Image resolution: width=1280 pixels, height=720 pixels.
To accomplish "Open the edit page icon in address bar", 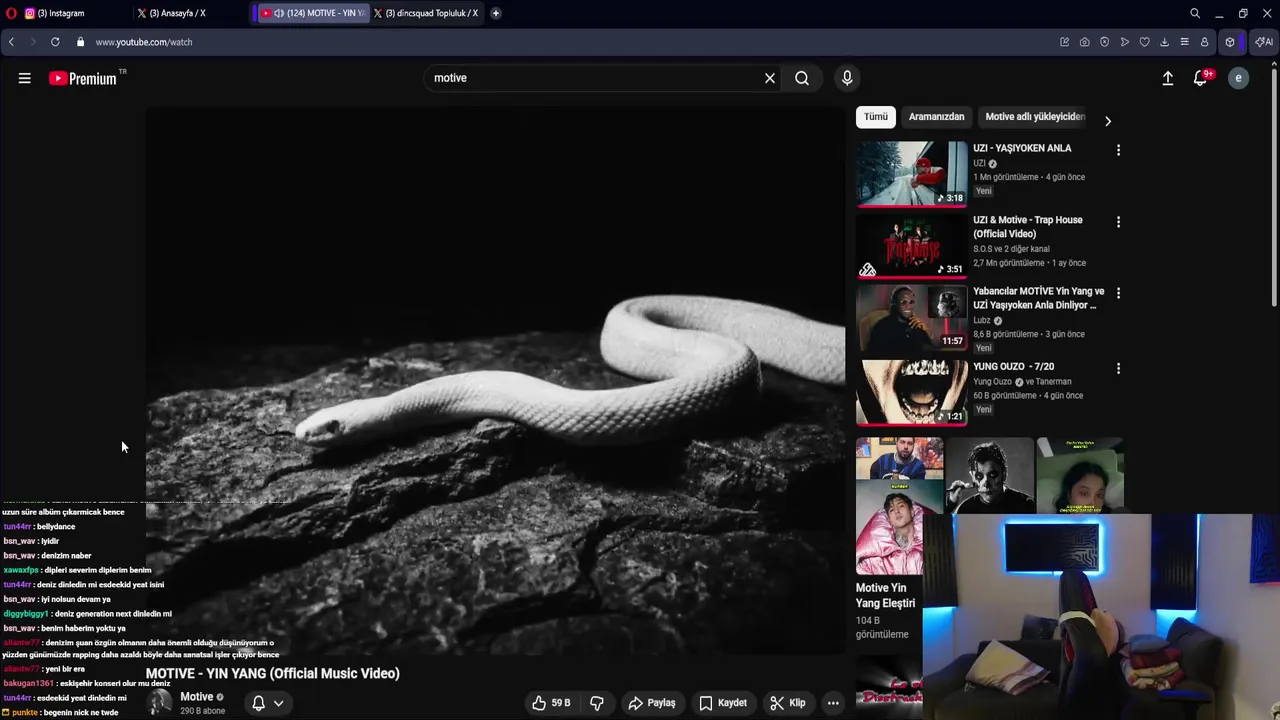I will coord(1065,42).
